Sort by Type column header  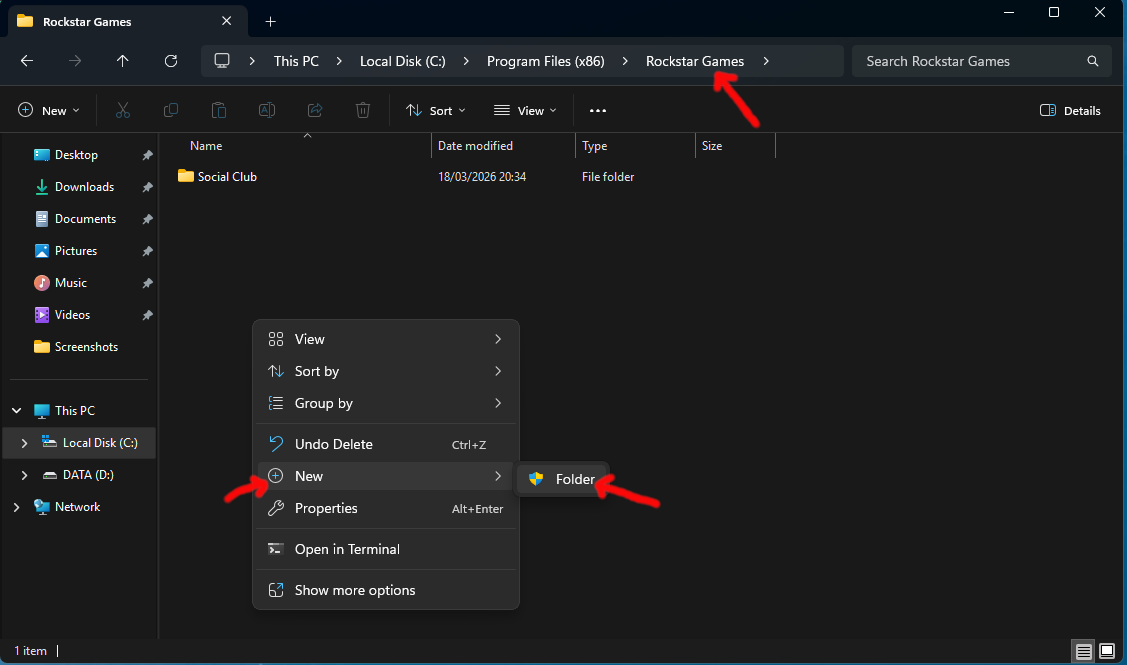(x=594, y=146)
